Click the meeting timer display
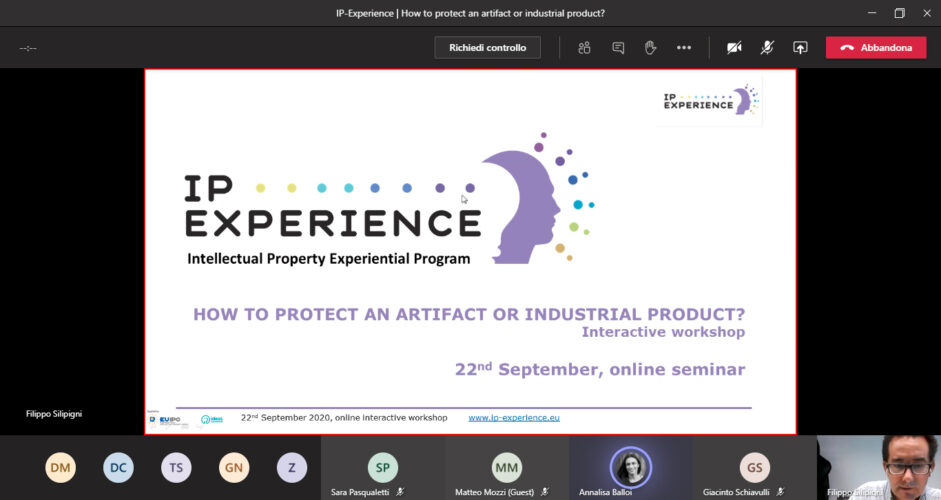The image size is (941, 500). pos(28,48)
